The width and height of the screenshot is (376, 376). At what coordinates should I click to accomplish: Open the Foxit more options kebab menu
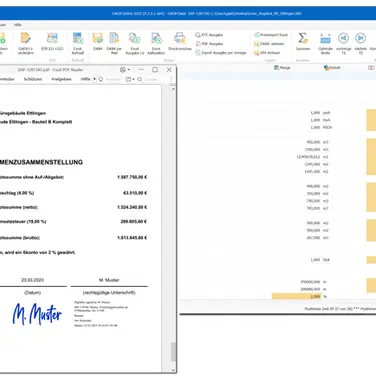(x=171, y=79)
